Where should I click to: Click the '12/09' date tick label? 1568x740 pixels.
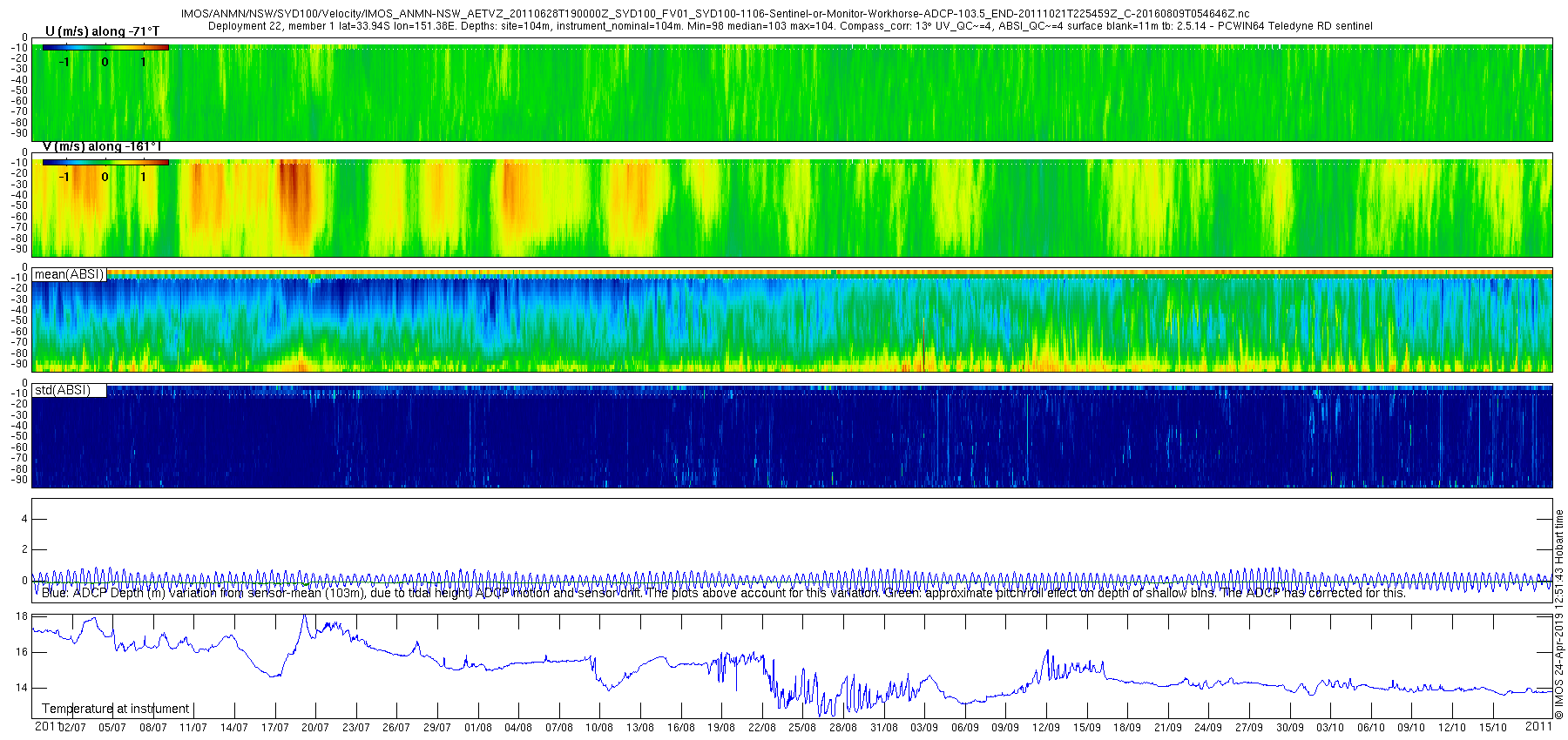click(1046, 728)
